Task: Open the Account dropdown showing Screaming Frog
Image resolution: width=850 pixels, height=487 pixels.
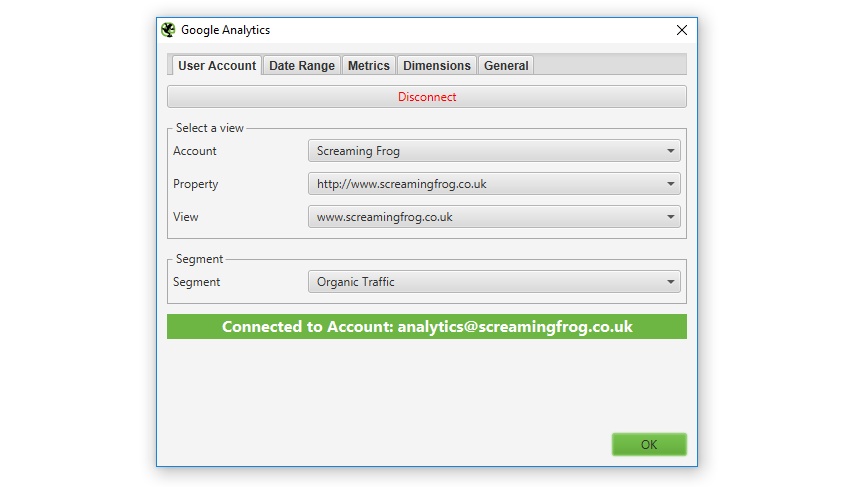Action: pos(494,151)
